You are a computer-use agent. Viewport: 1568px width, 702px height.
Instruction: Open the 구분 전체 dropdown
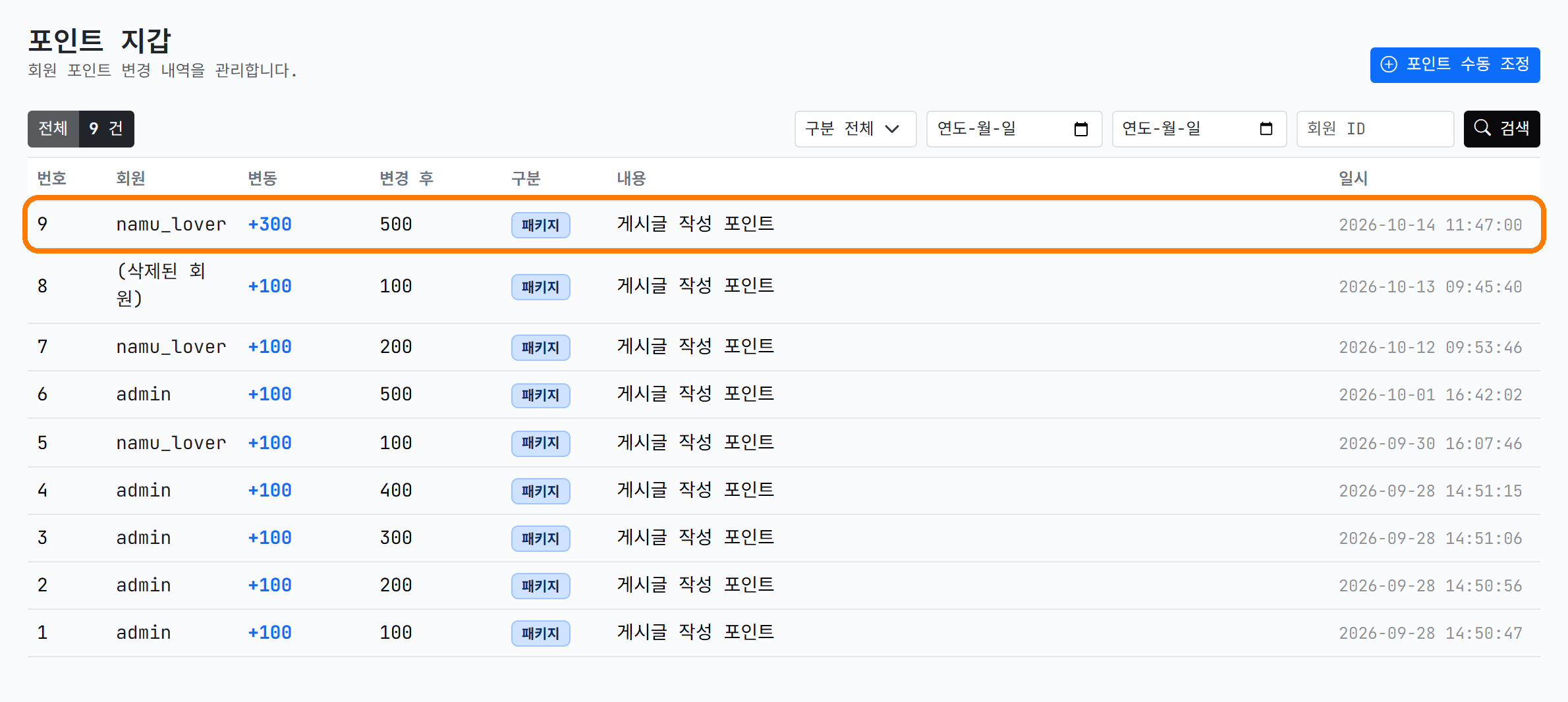[855, 129]
